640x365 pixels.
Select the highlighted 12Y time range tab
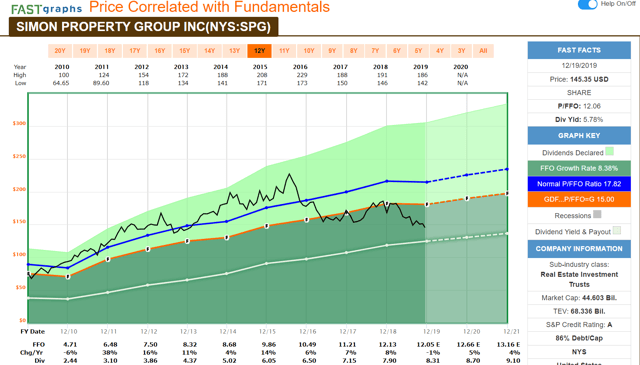tap(259, 51)
